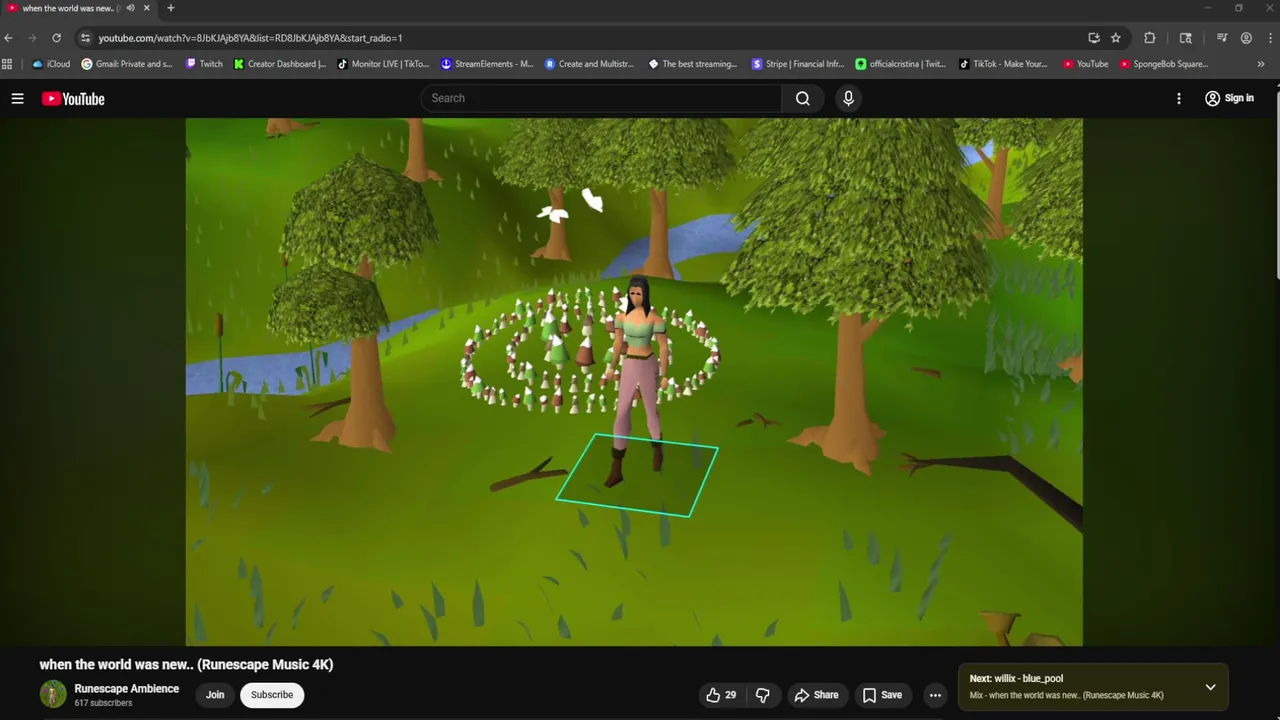Screen dimensions: 1280x720
Task: View site information icon in address bar
Action: click(86, 38)
